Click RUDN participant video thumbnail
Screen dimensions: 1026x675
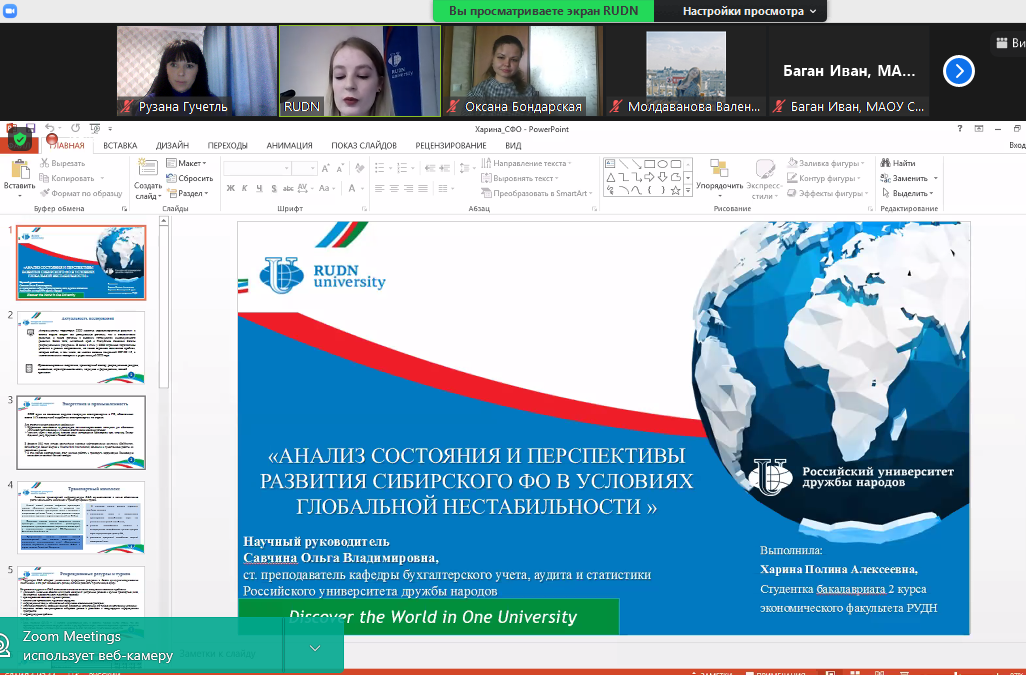coord(360,71)
